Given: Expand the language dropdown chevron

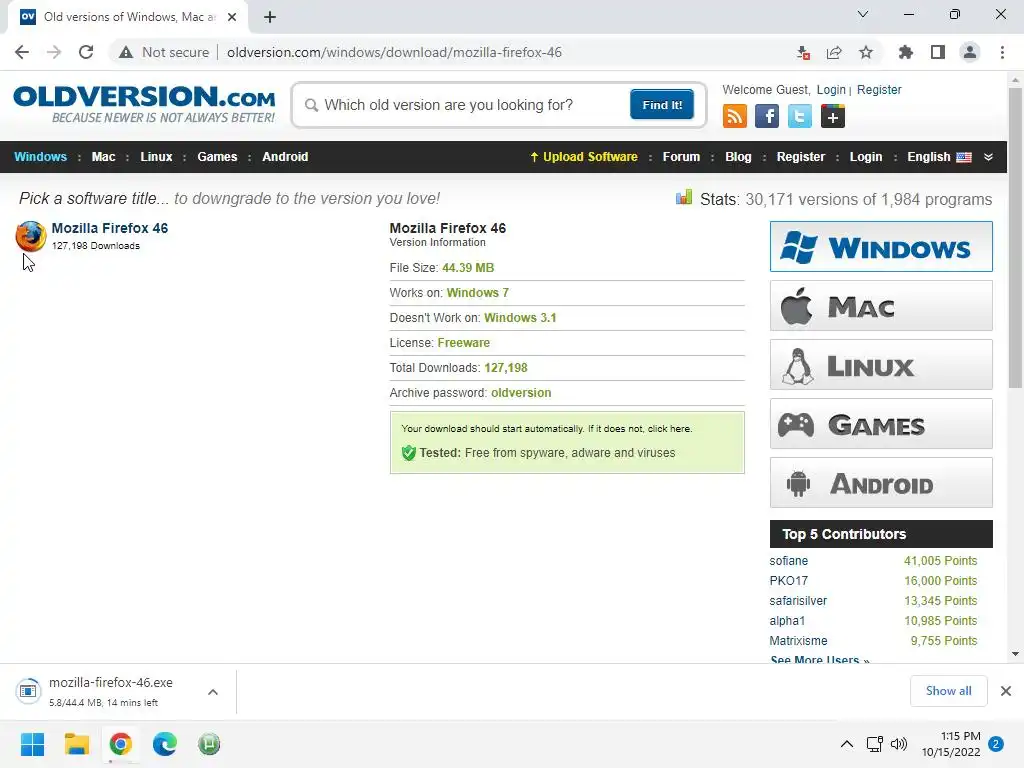Looking at the screenshot, I should coord(989,157).
